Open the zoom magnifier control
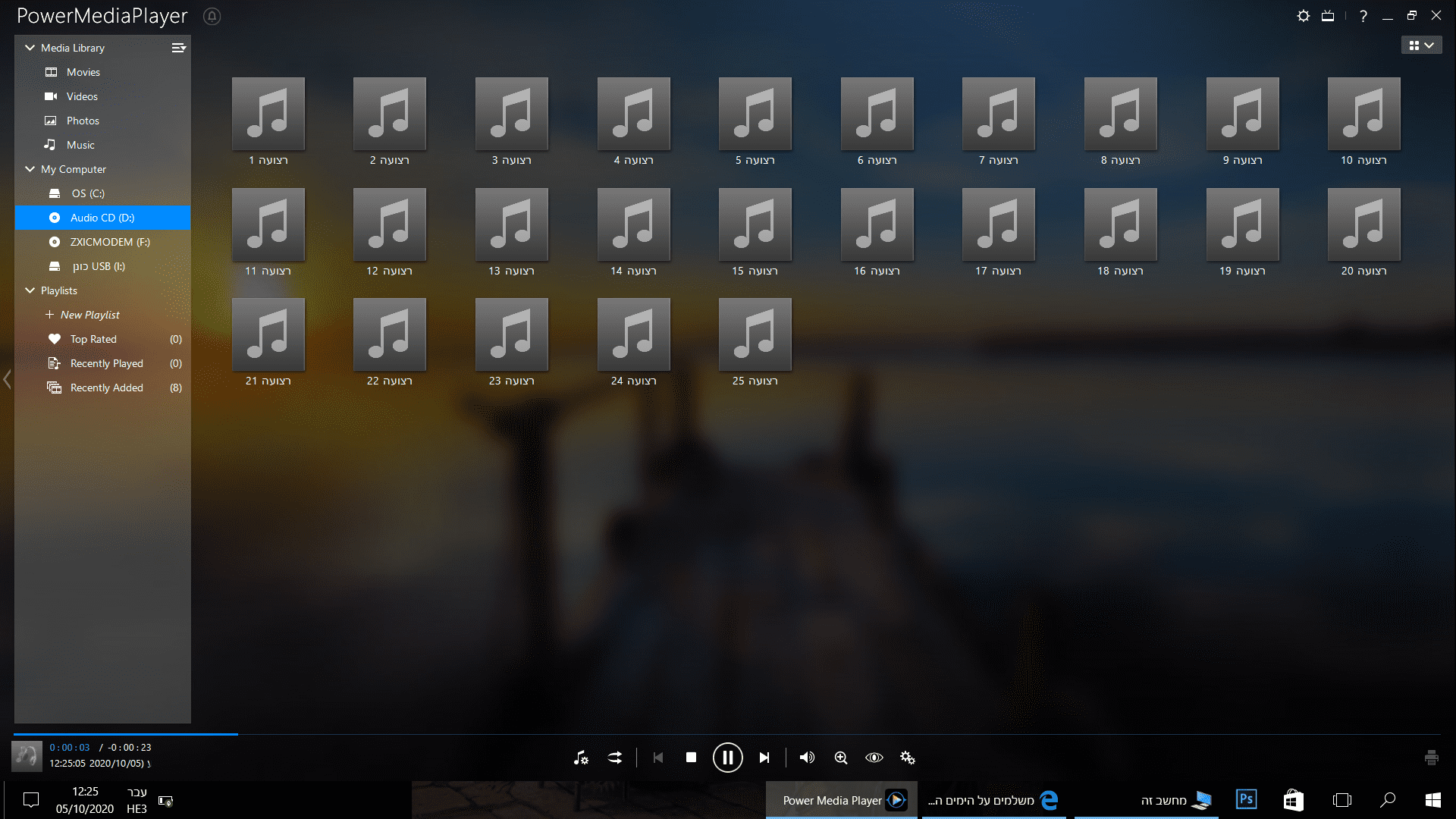The image size is (1456, 819). pyautogui.click(x=841, y=758)
